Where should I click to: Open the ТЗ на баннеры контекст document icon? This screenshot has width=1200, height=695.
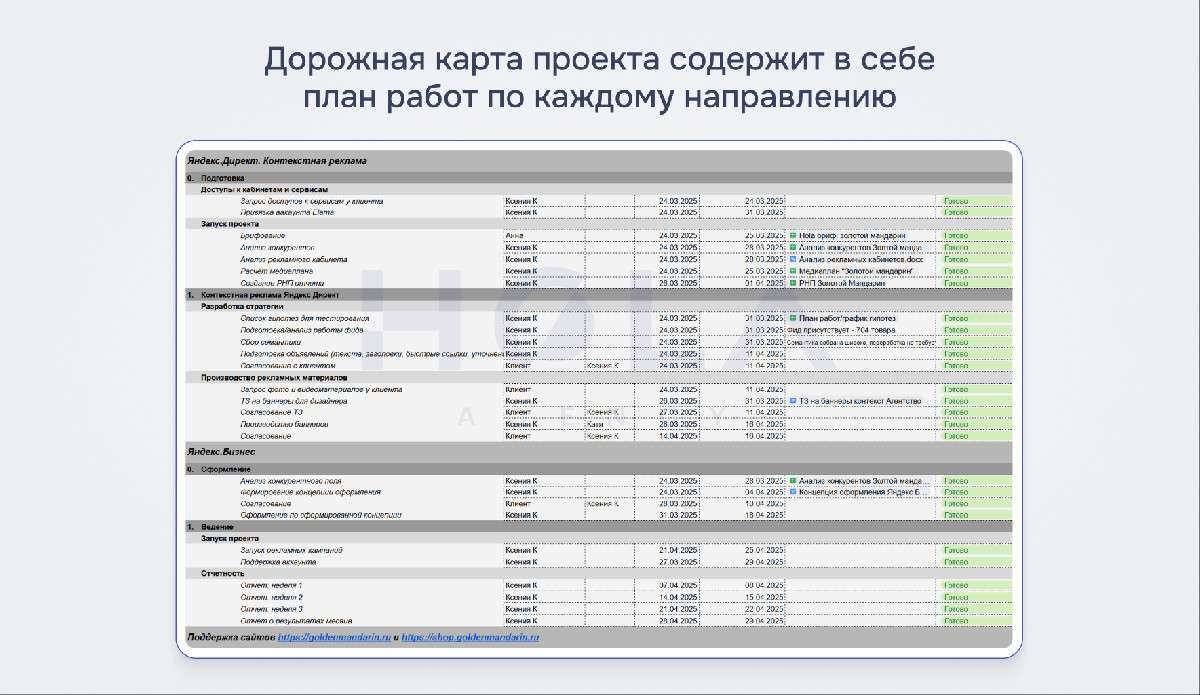[x=793, y=401]
